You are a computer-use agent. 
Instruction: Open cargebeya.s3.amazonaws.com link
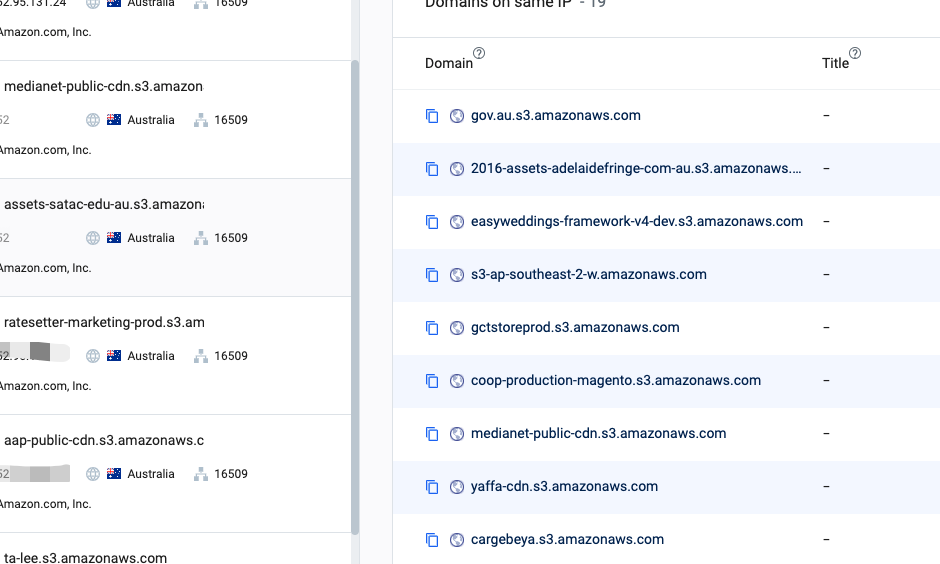point(567,539)
